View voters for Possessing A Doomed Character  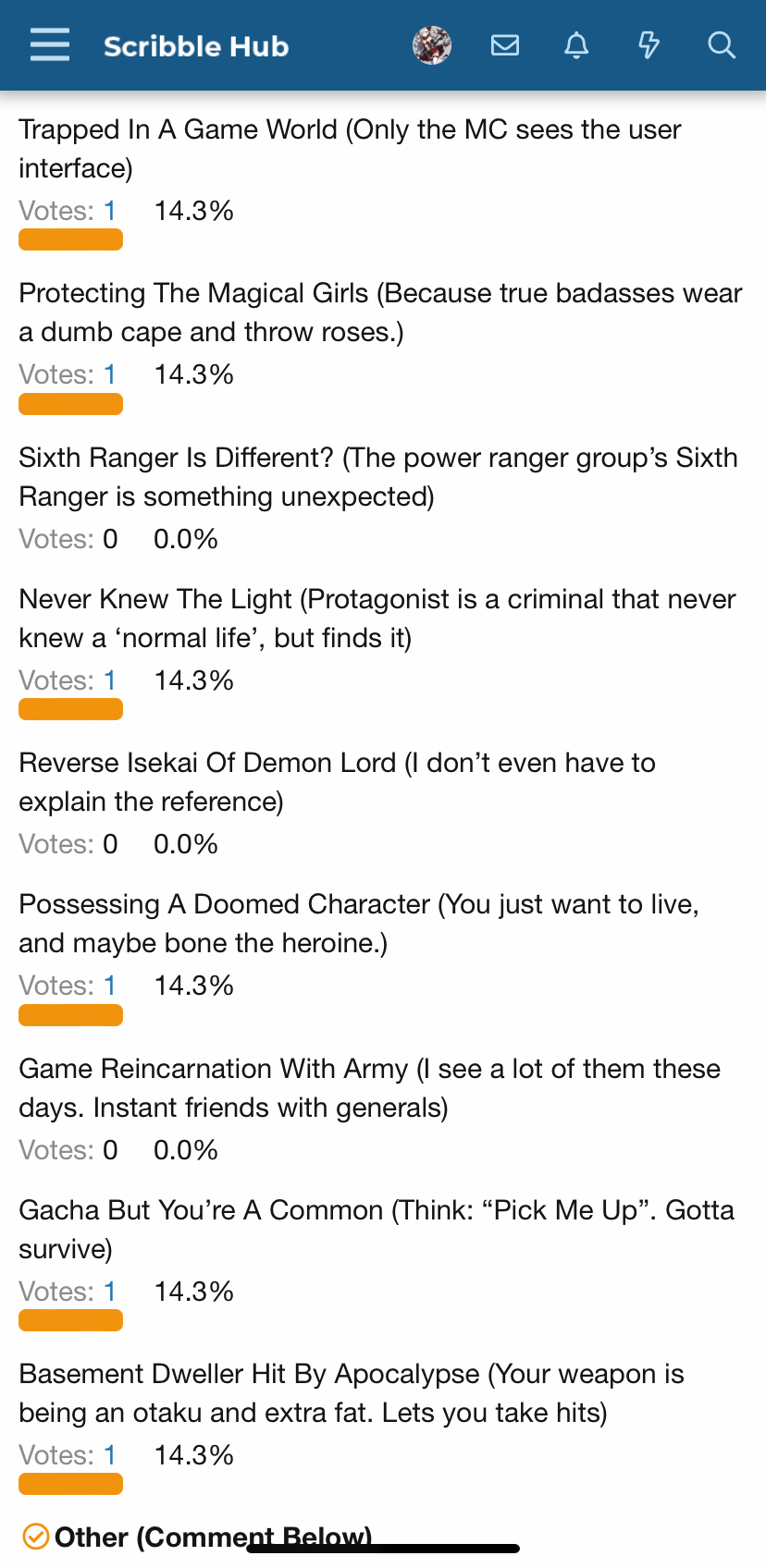click(110, 986)
